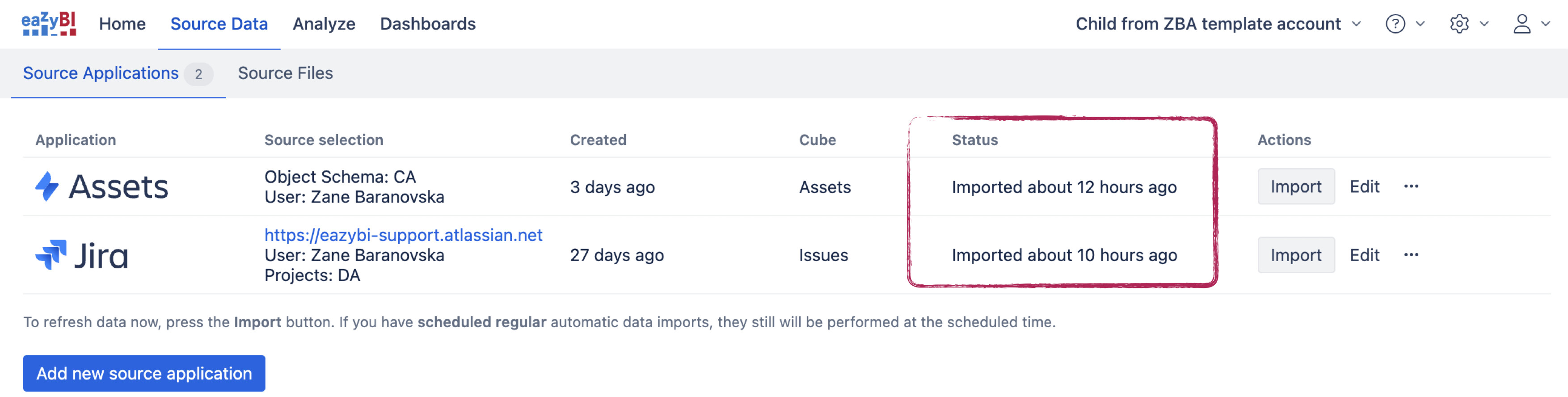Viewport: 1568px width, 397px height.
Task: Click the Jira application logo
Action: pyautogui.click(x=81, y=254)
